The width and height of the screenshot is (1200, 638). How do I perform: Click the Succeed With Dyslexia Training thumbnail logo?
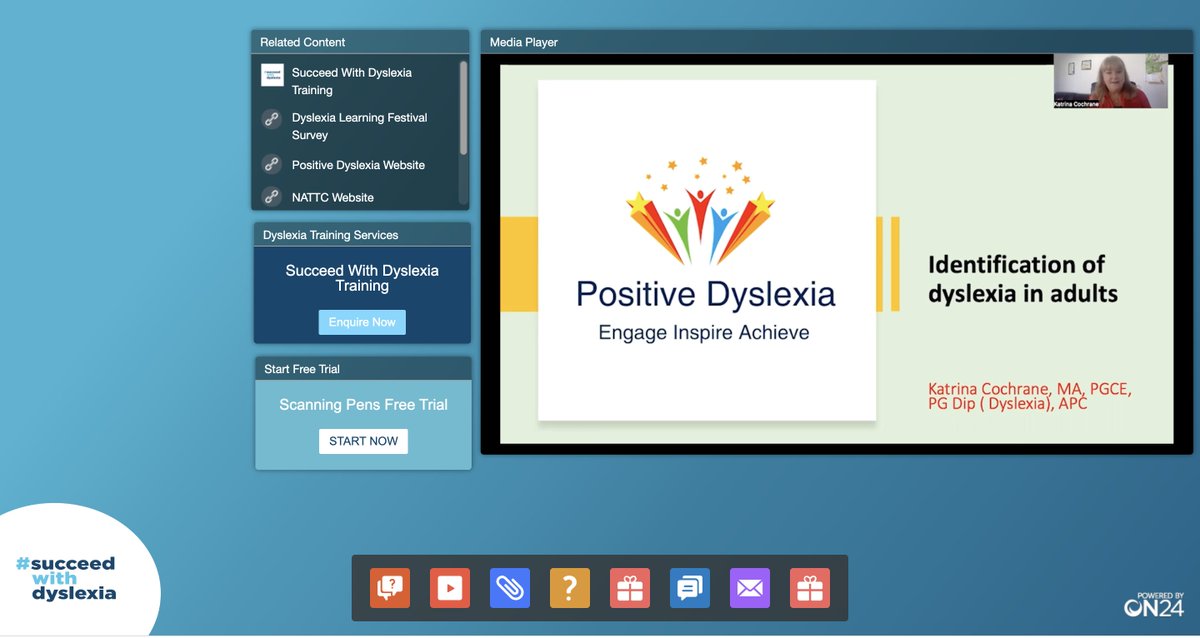(272, 75)
